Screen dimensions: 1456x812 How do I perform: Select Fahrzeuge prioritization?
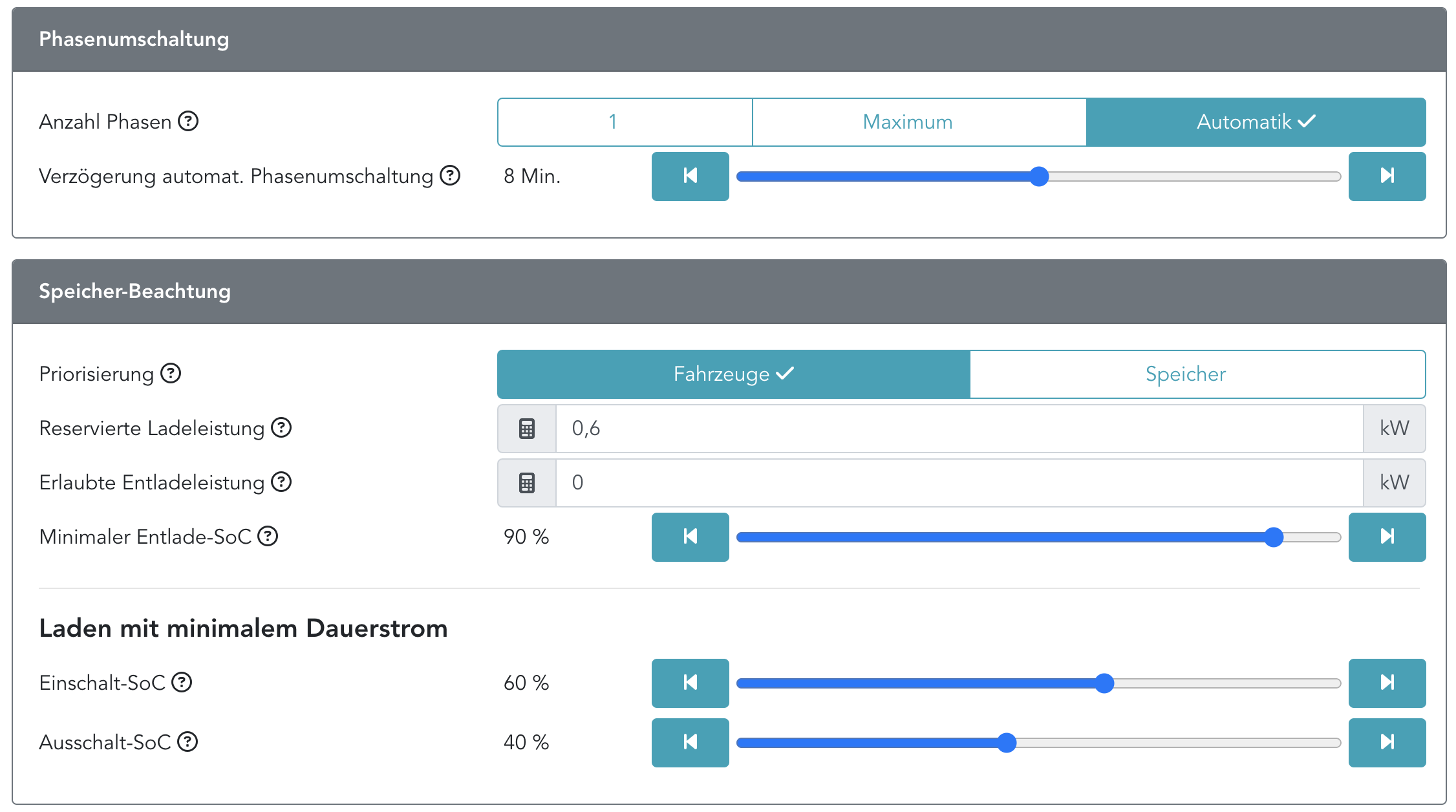click(733, 374)
